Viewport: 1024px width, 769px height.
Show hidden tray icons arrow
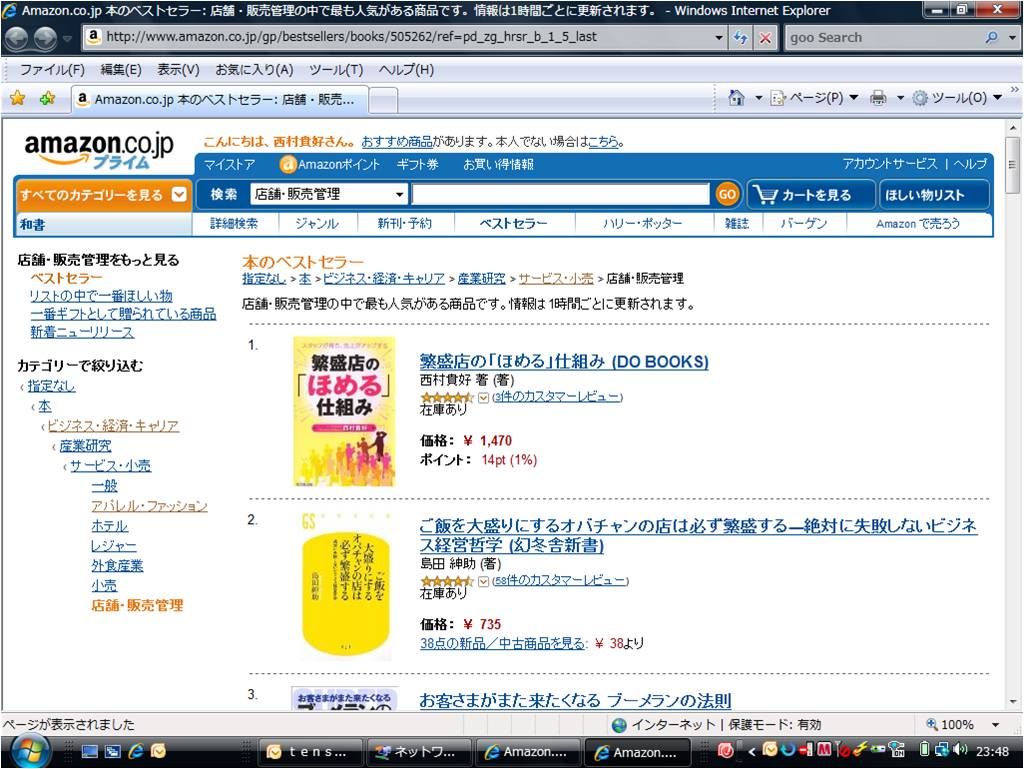(752, 751)
